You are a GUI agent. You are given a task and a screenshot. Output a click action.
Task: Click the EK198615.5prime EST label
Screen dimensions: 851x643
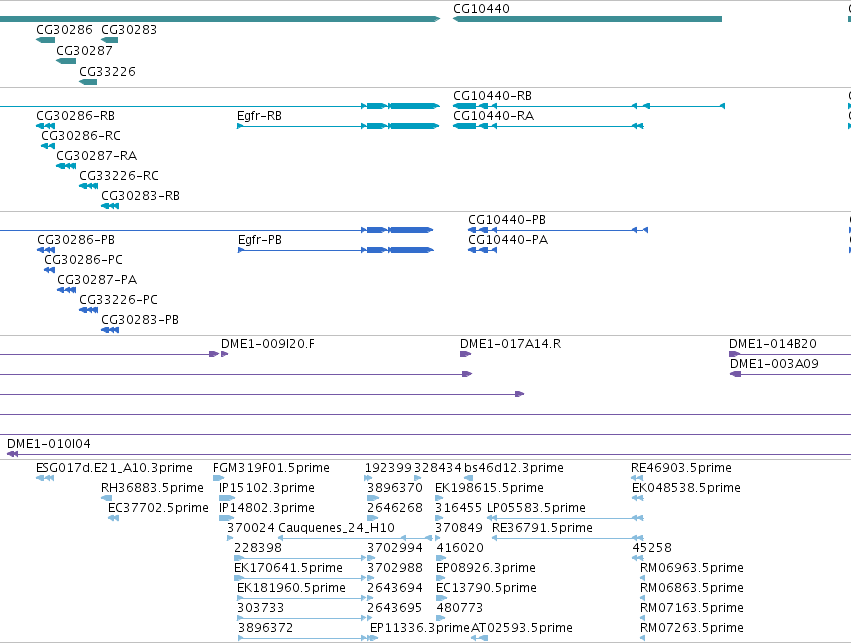[x=489, y=488]
